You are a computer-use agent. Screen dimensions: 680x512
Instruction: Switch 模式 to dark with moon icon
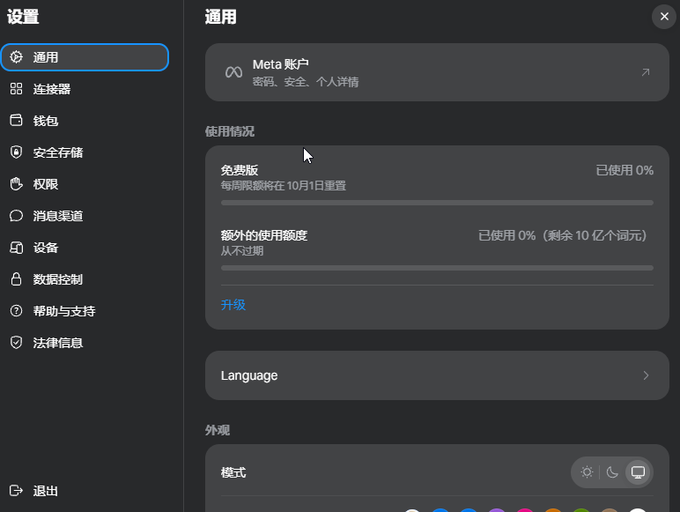point(612,472)
